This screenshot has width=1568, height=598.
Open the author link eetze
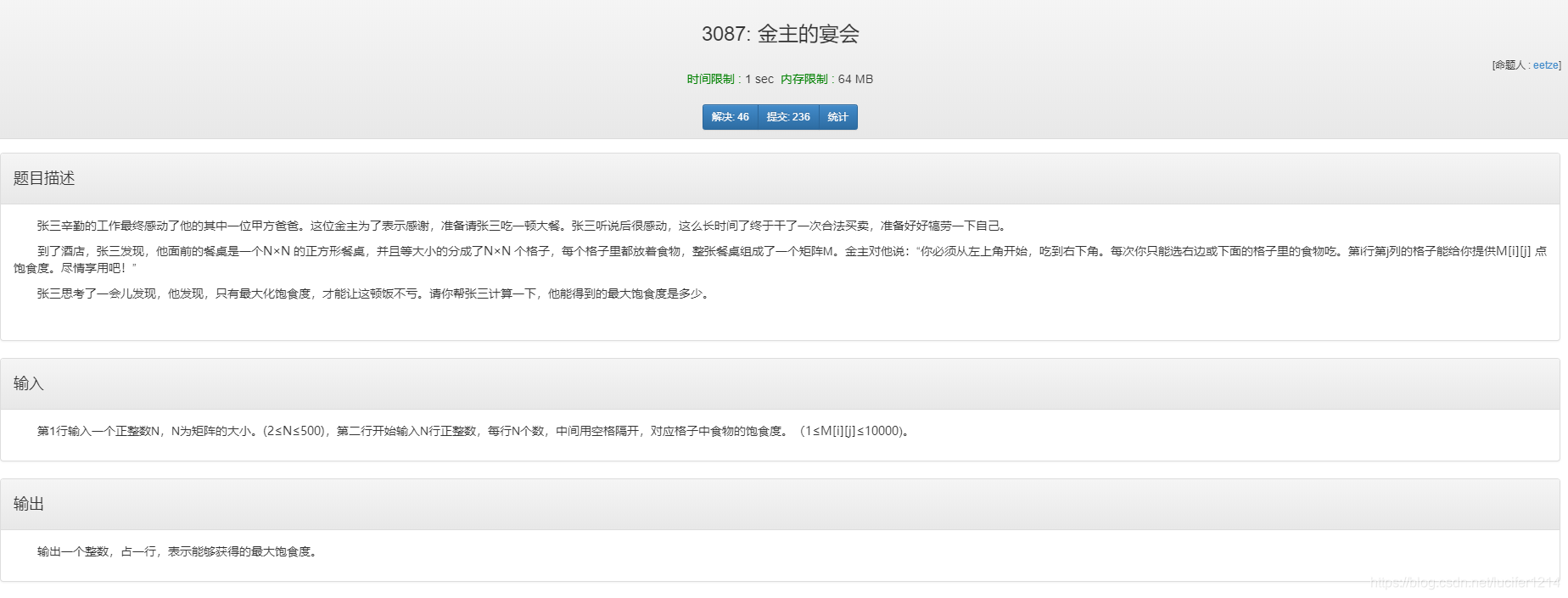coord(1545,65)
